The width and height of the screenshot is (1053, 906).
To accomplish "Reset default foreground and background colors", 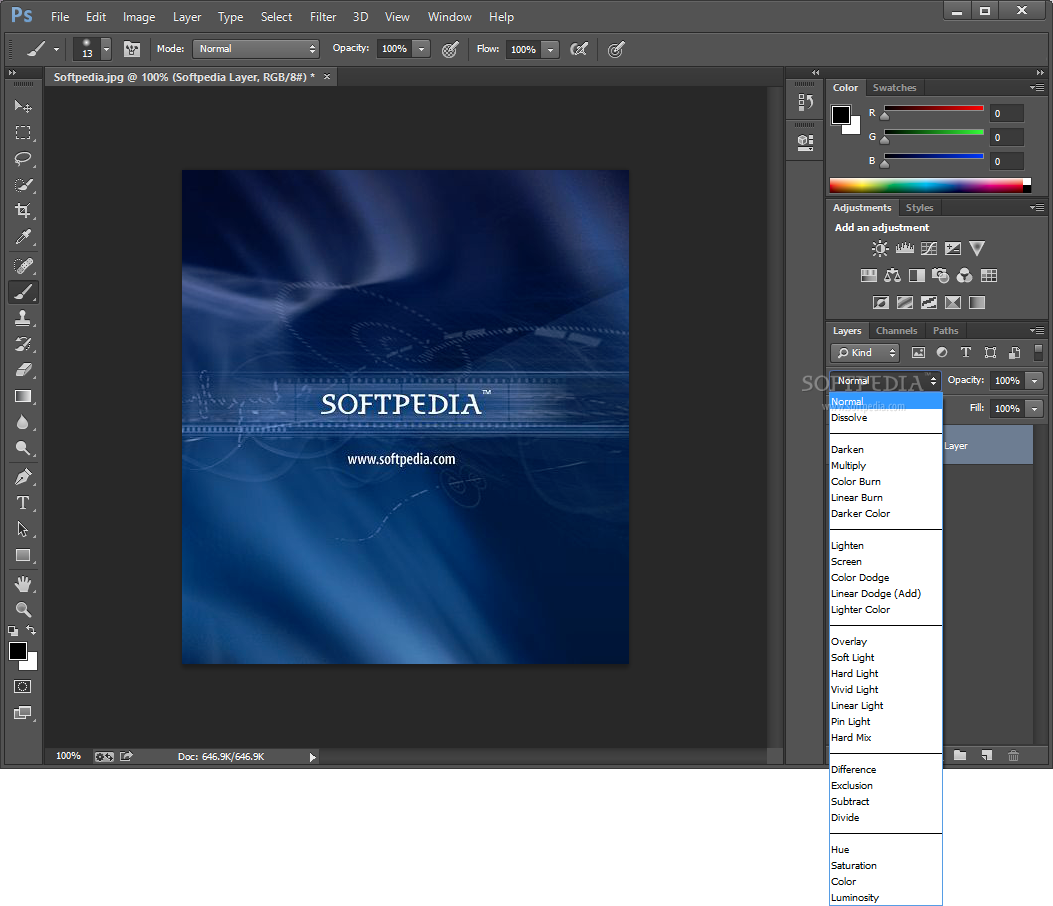I will point(13,631).
